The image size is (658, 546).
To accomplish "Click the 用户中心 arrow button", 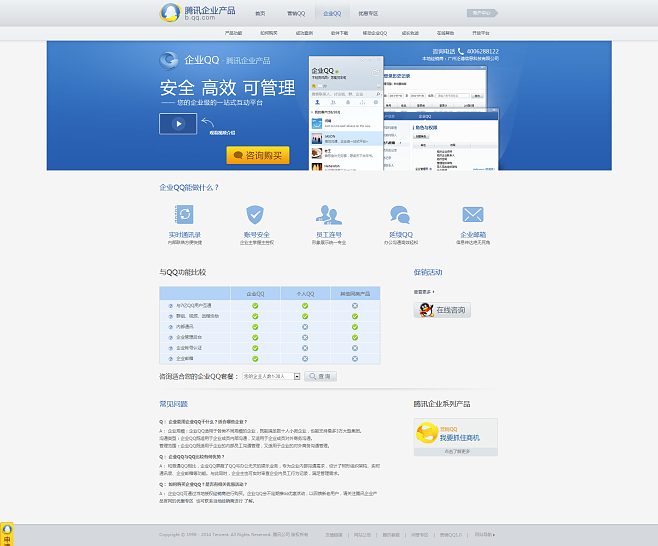I will pos(482,13).
